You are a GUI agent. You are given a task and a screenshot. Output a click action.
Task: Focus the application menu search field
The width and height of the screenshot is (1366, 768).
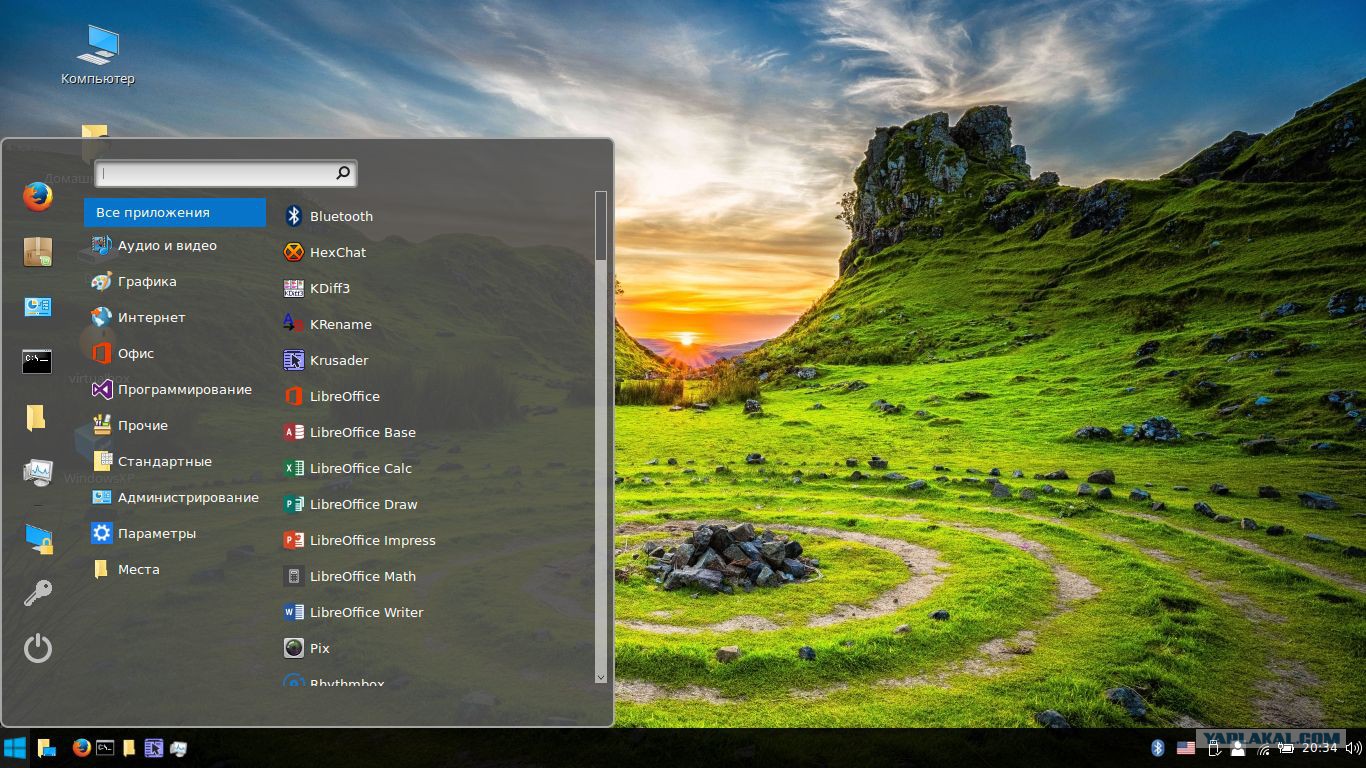click(225, 173)
